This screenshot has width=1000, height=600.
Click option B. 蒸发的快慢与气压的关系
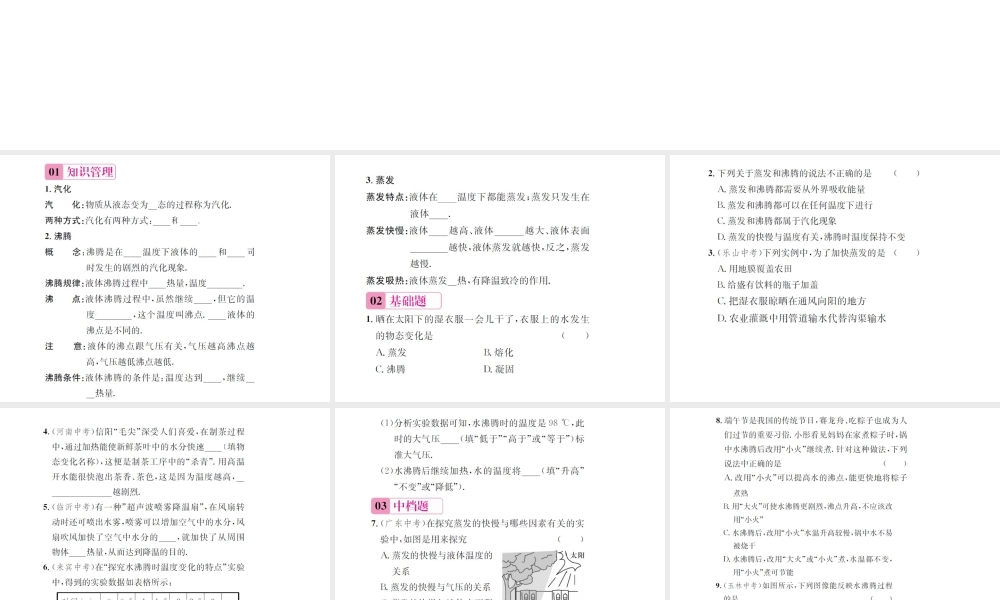point(436,587)
